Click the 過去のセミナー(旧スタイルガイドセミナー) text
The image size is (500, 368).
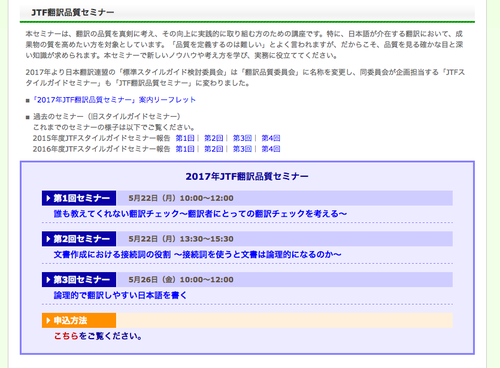(x=107, y=116)
